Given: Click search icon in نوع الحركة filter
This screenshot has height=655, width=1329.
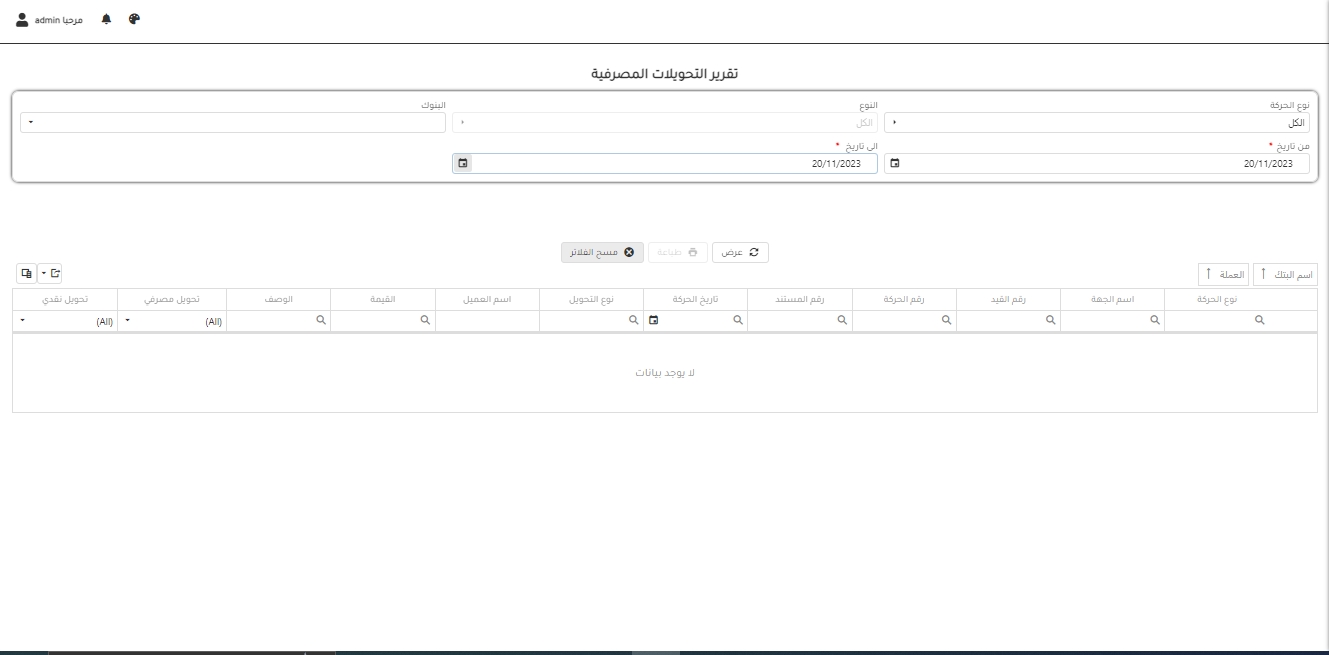Looking at the screenshot, I should [x=1259, y=321].
